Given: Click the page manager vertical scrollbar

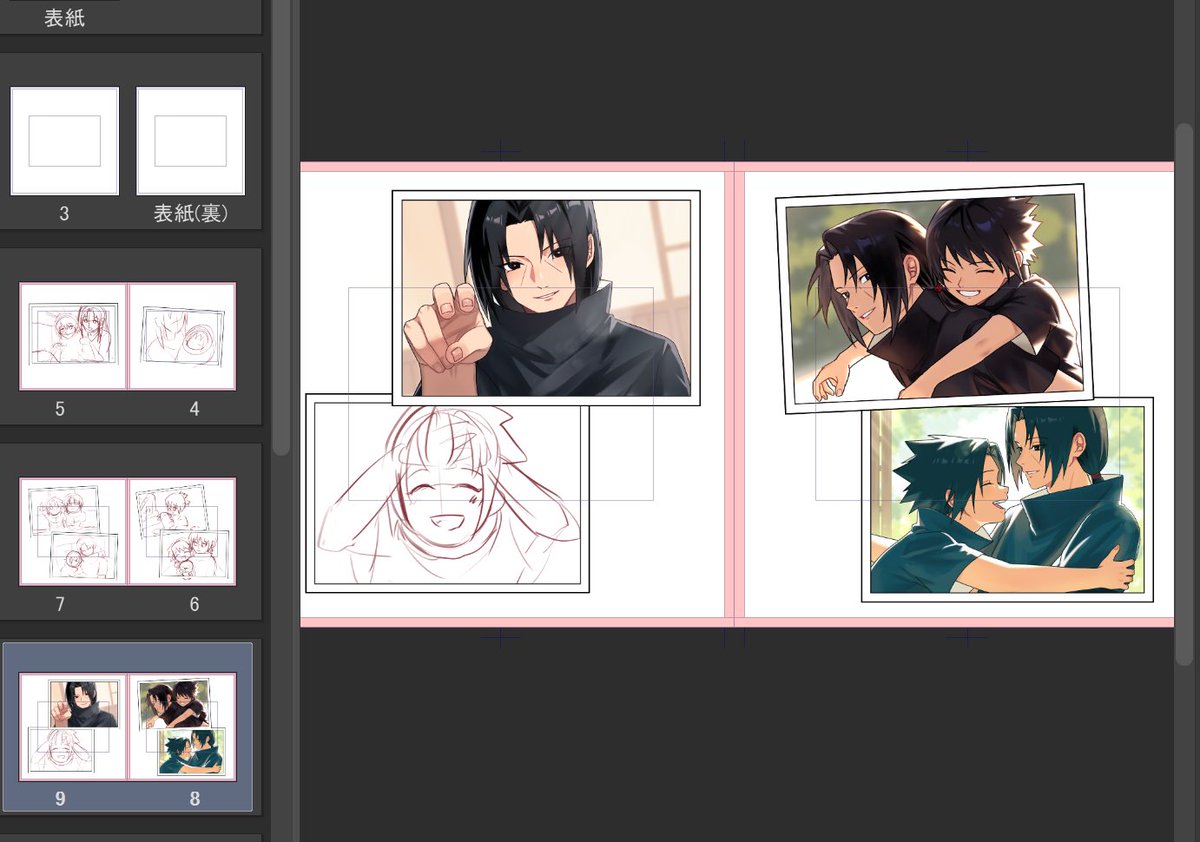Looking at the screenshot, I should point(281,228).
